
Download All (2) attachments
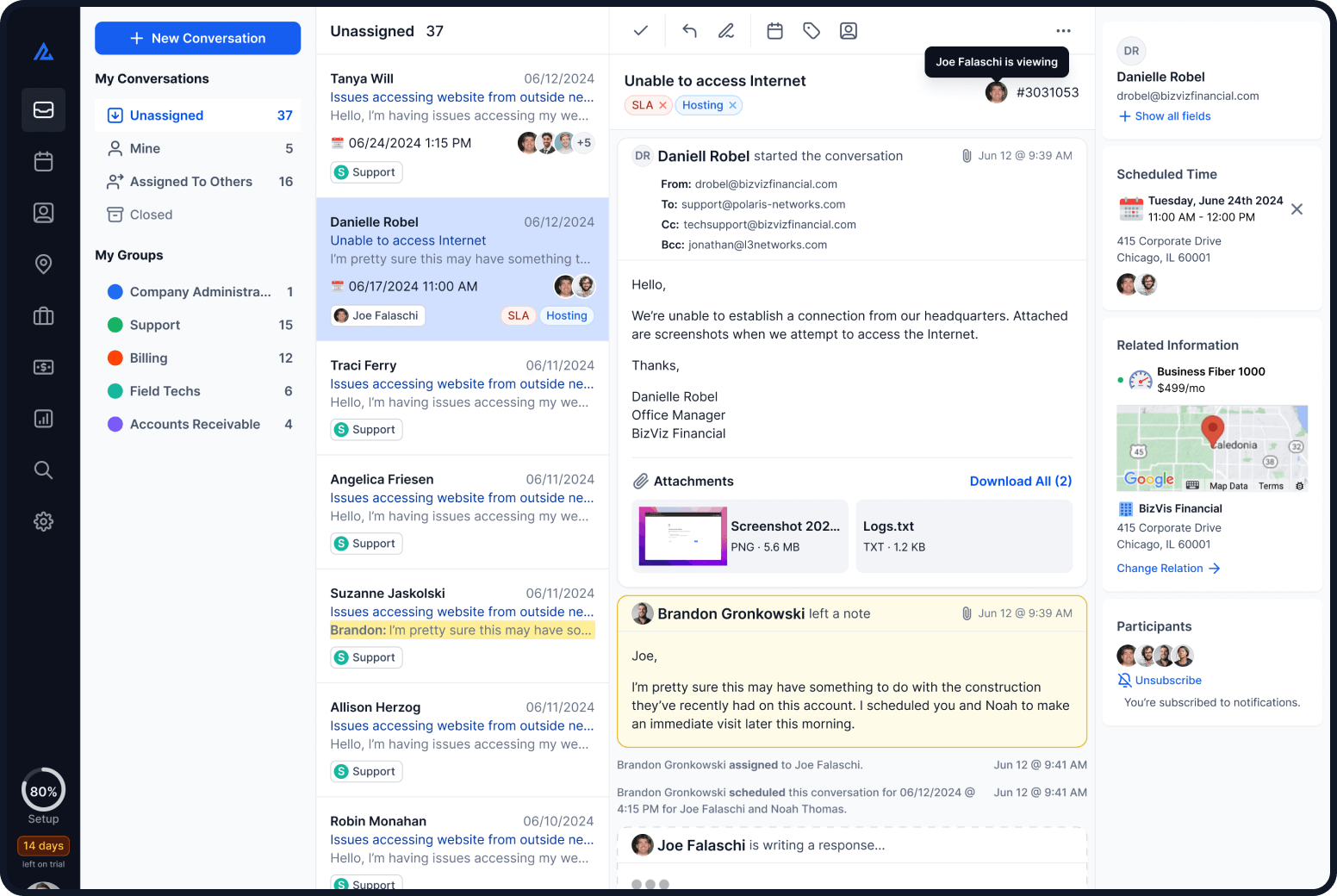pyautogui.click(x=1021, y=481)
